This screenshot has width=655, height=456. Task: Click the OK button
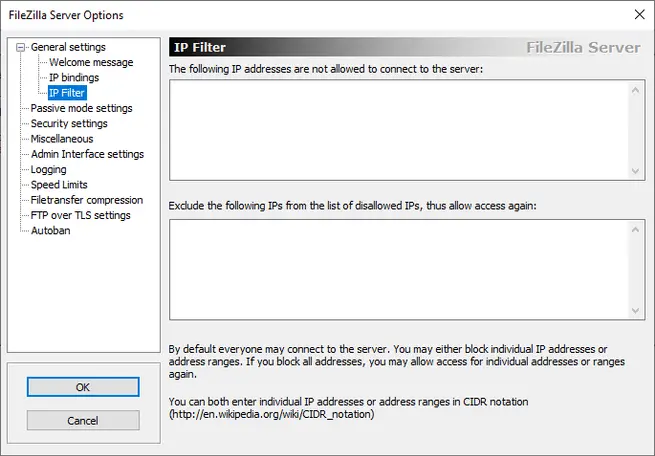83,387
